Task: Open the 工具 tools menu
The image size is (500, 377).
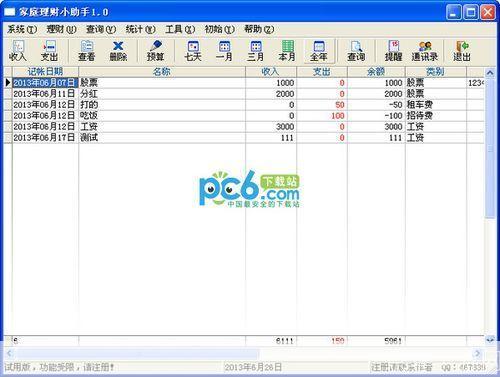Action: coord(180,29)
